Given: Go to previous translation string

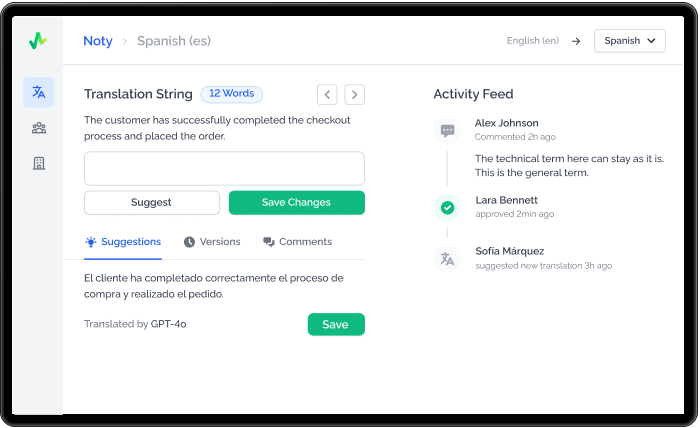Looking at the screenshot, I should pos(327,94).
